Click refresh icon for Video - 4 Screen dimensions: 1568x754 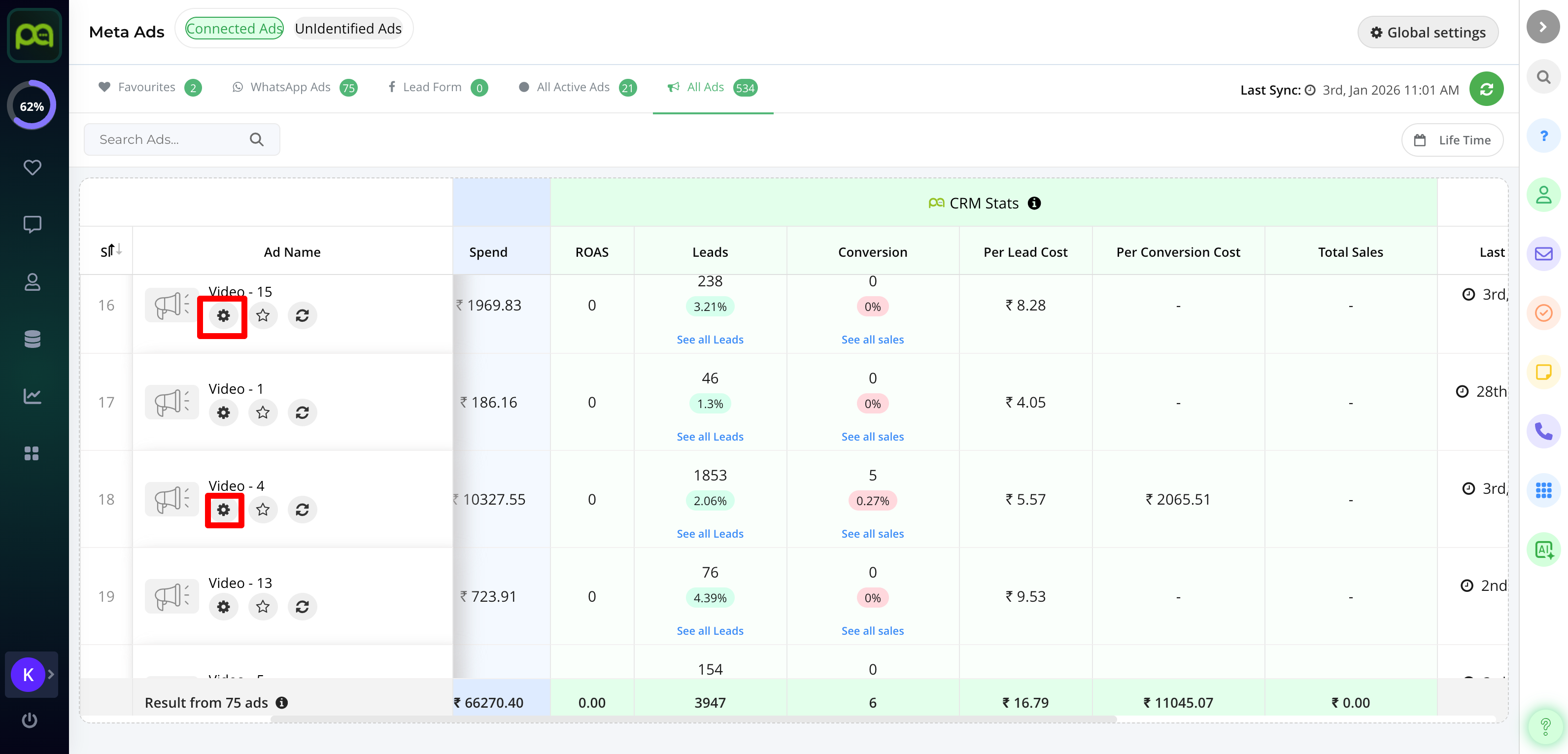click(x=302, y=510)
